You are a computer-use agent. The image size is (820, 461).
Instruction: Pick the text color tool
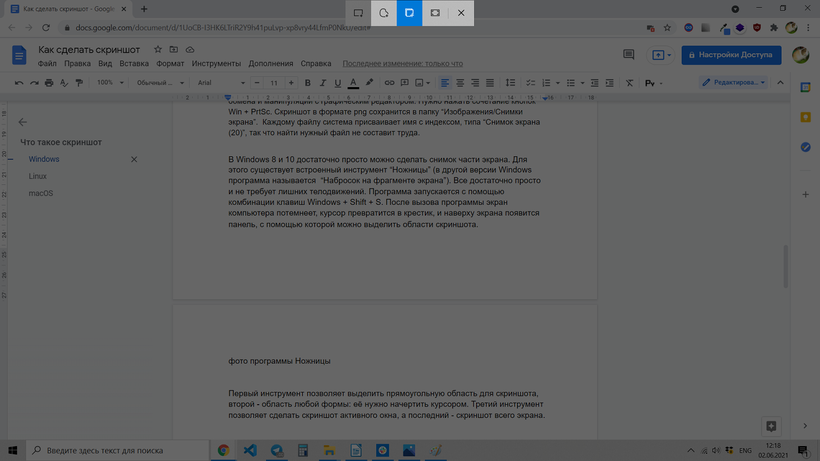pyautogui.click(x=354, y=83)
